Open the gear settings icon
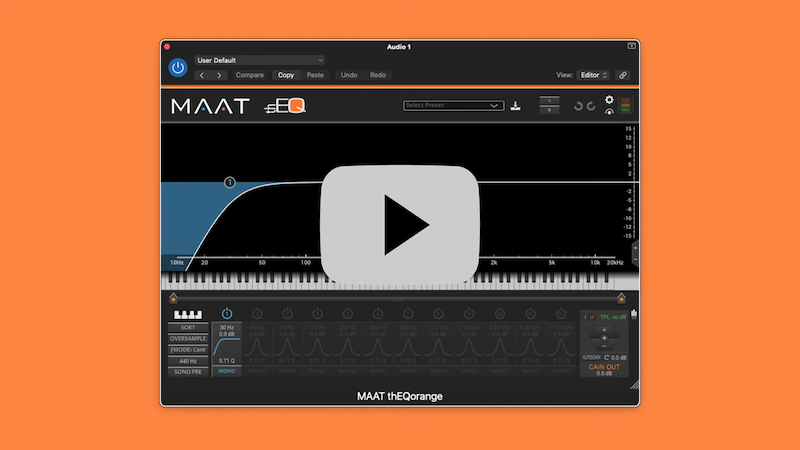Image resolution: width=800 pixels, height=450 pixels. point(609,99)
